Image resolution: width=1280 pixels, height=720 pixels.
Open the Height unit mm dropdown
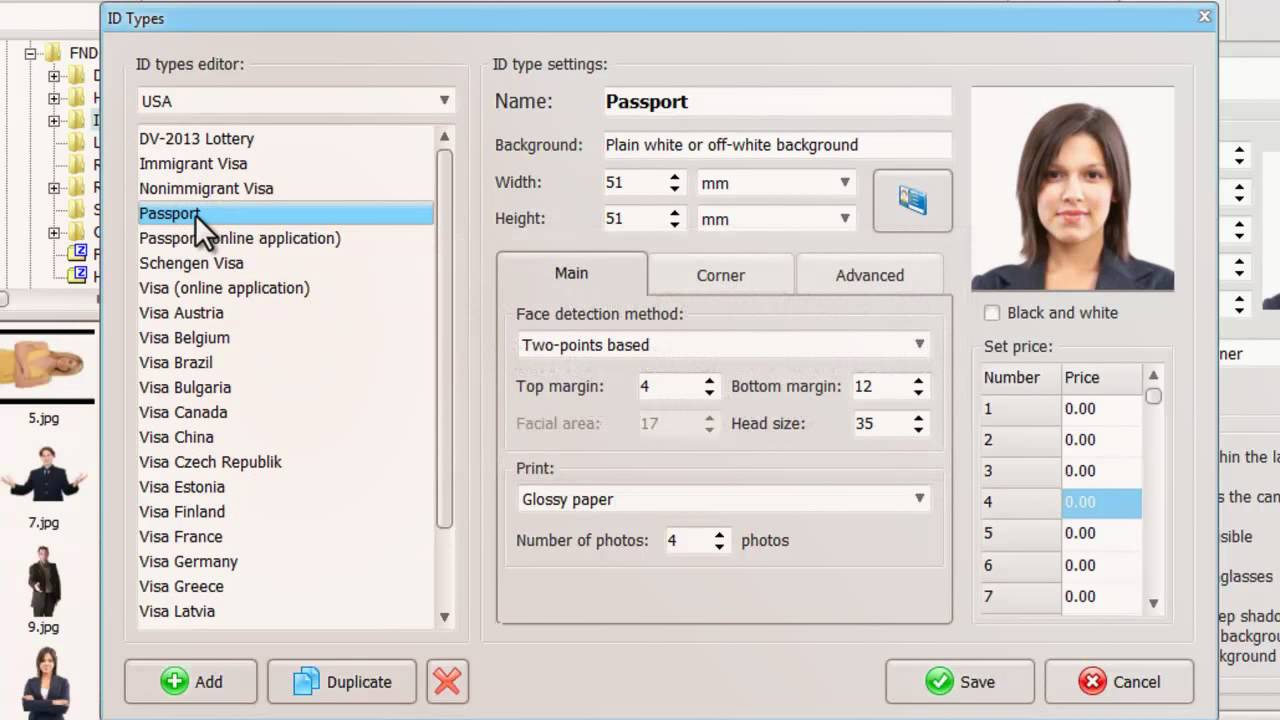776,219
